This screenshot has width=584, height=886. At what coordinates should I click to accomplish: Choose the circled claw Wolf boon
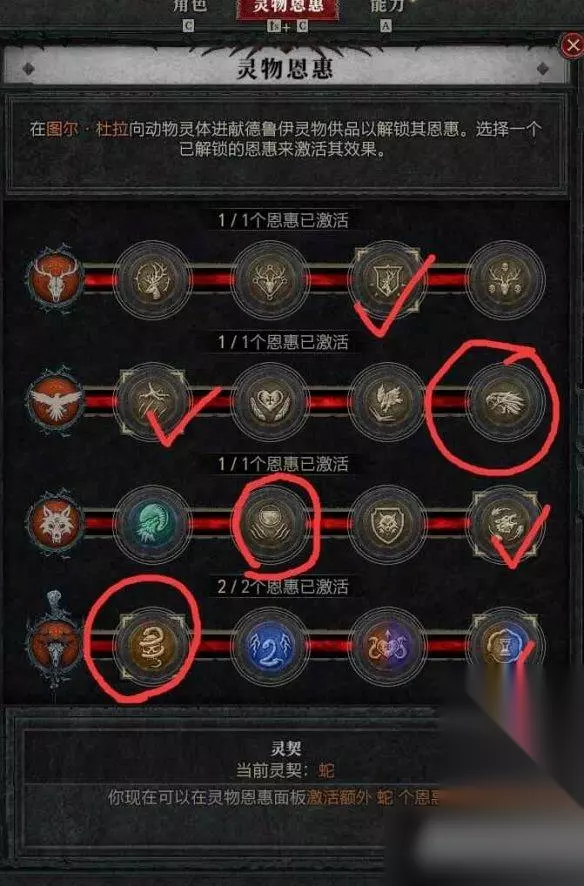coord(271,524)
